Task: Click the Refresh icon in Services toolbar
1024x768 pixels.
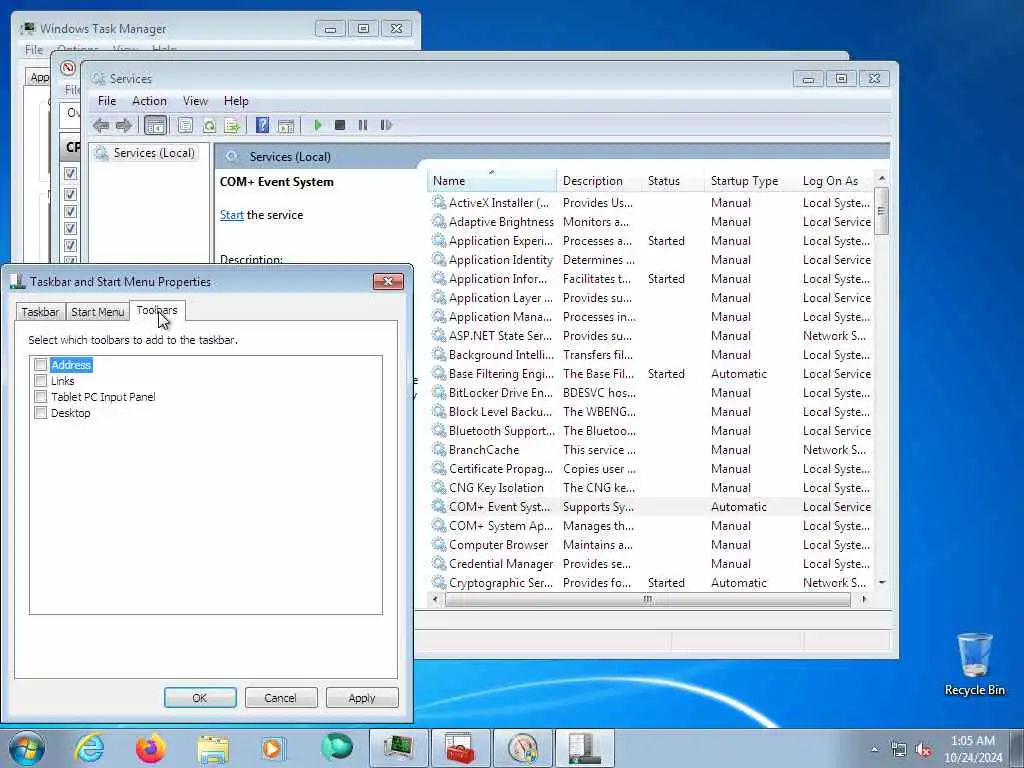Action: coord(209,125)
